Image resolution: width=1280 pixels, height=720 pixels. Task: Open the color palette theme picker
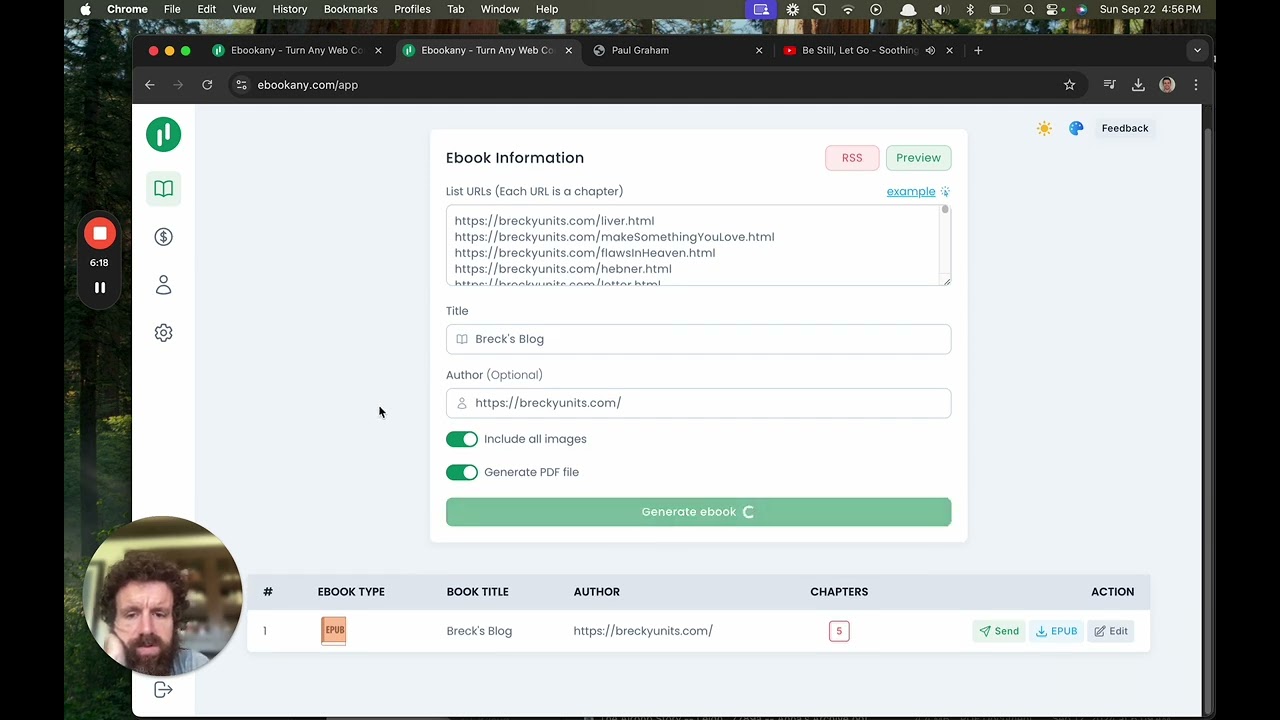[x=1076, y=128]
